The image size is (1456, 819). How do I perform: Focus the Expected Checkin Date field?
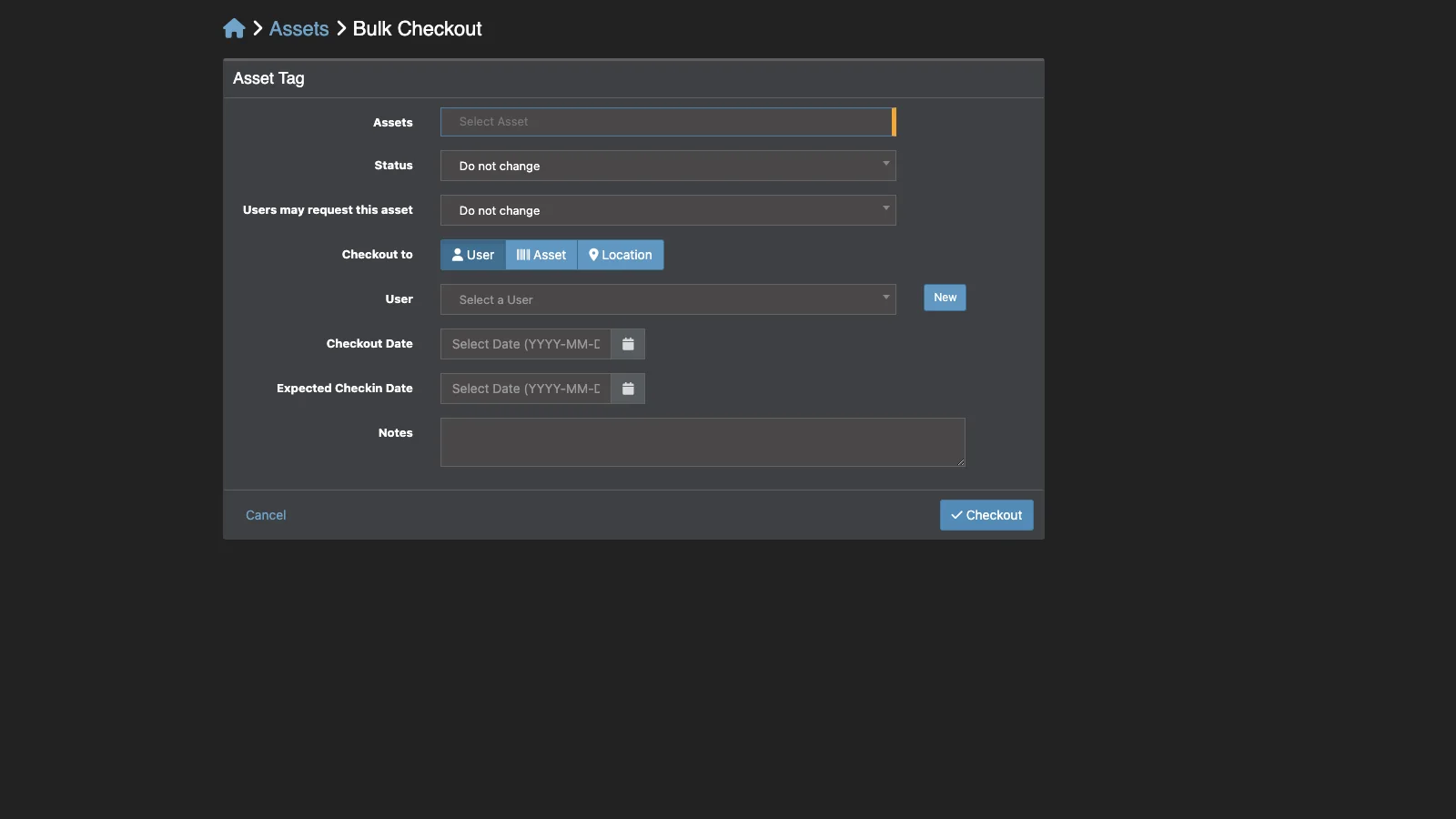[x=526, y=389]
